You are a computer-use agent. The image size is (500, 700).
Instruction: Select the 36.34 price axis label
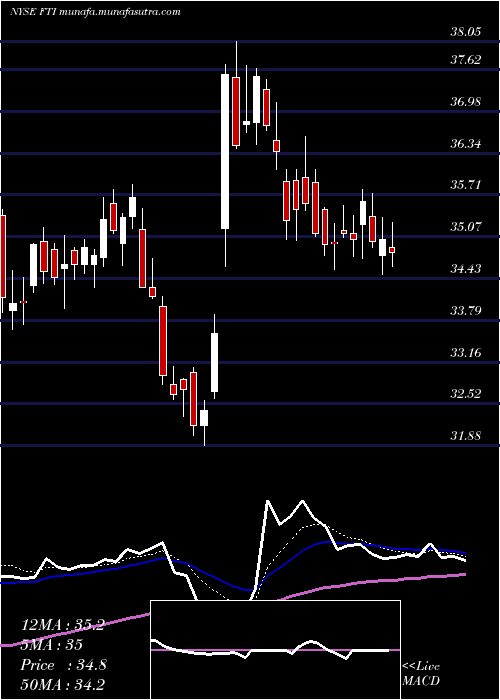coord(466,144)
